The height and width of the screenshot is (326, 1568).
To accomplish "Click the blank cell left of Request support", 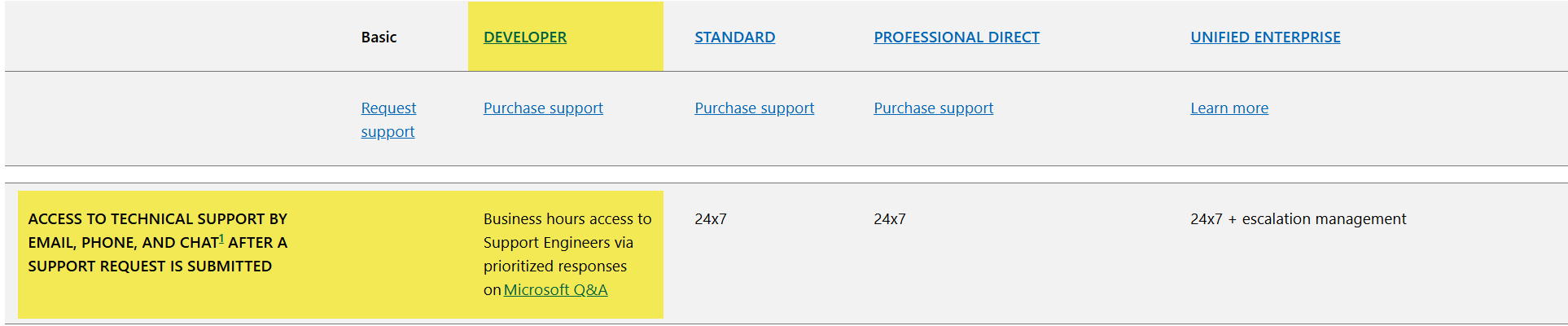I will pyautogui.click(x=175, y=119).
